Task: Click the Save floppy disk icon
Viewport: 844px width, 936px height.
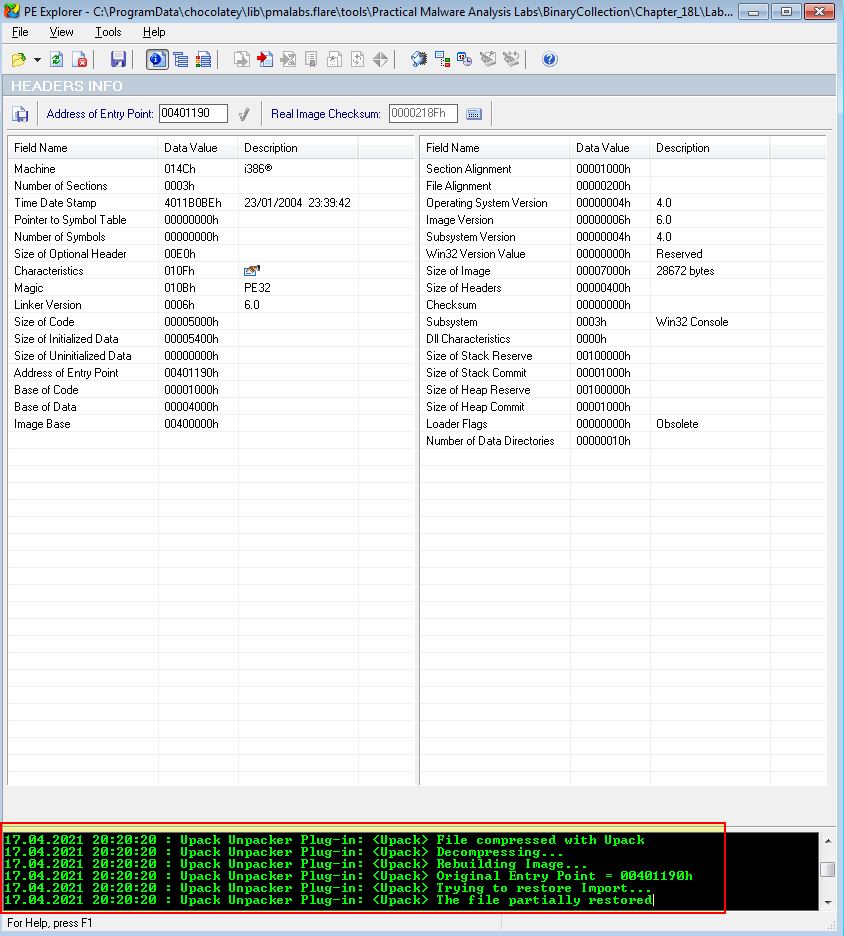Action: click(x=118, y=60)
